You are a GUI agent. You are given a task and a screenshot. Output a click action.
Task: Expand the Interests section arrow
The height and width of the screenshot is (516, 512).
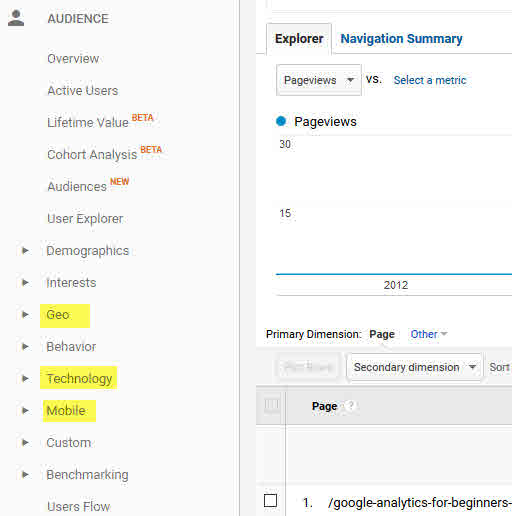pos(25,282)
